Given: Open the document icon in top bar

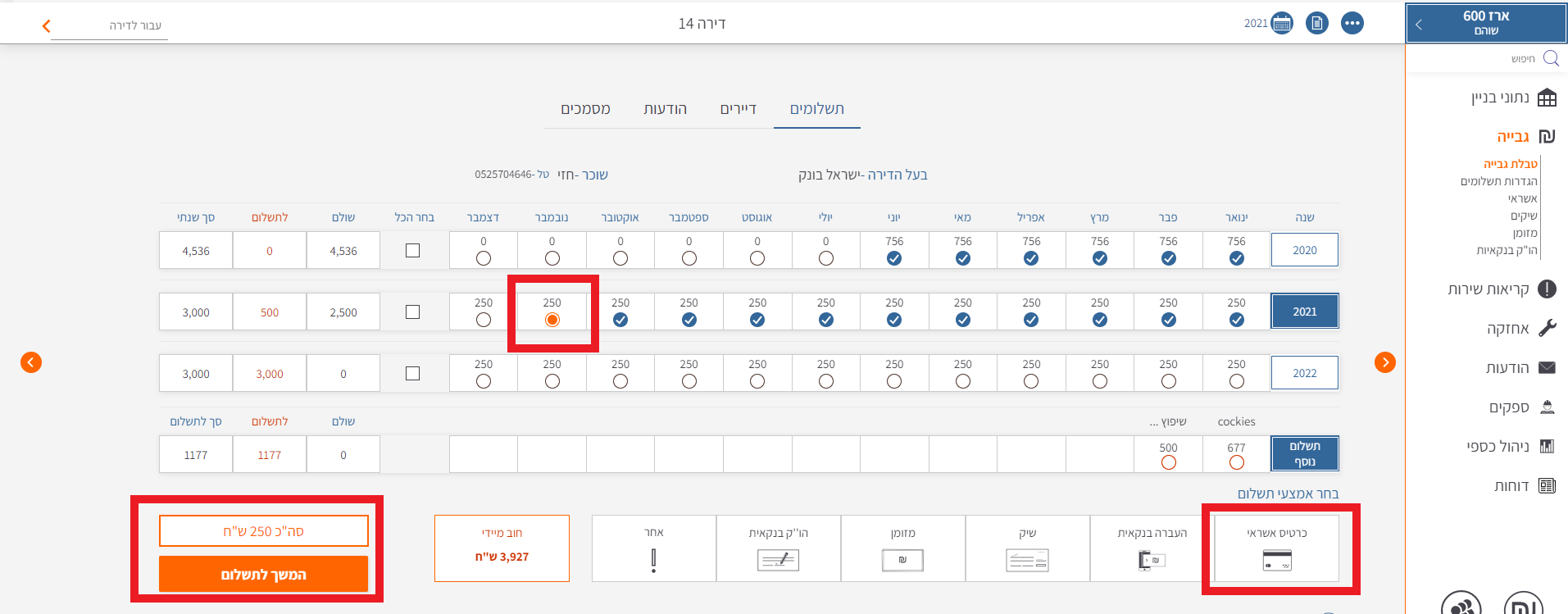Looking at the screenshot, I should (1317, 23).
